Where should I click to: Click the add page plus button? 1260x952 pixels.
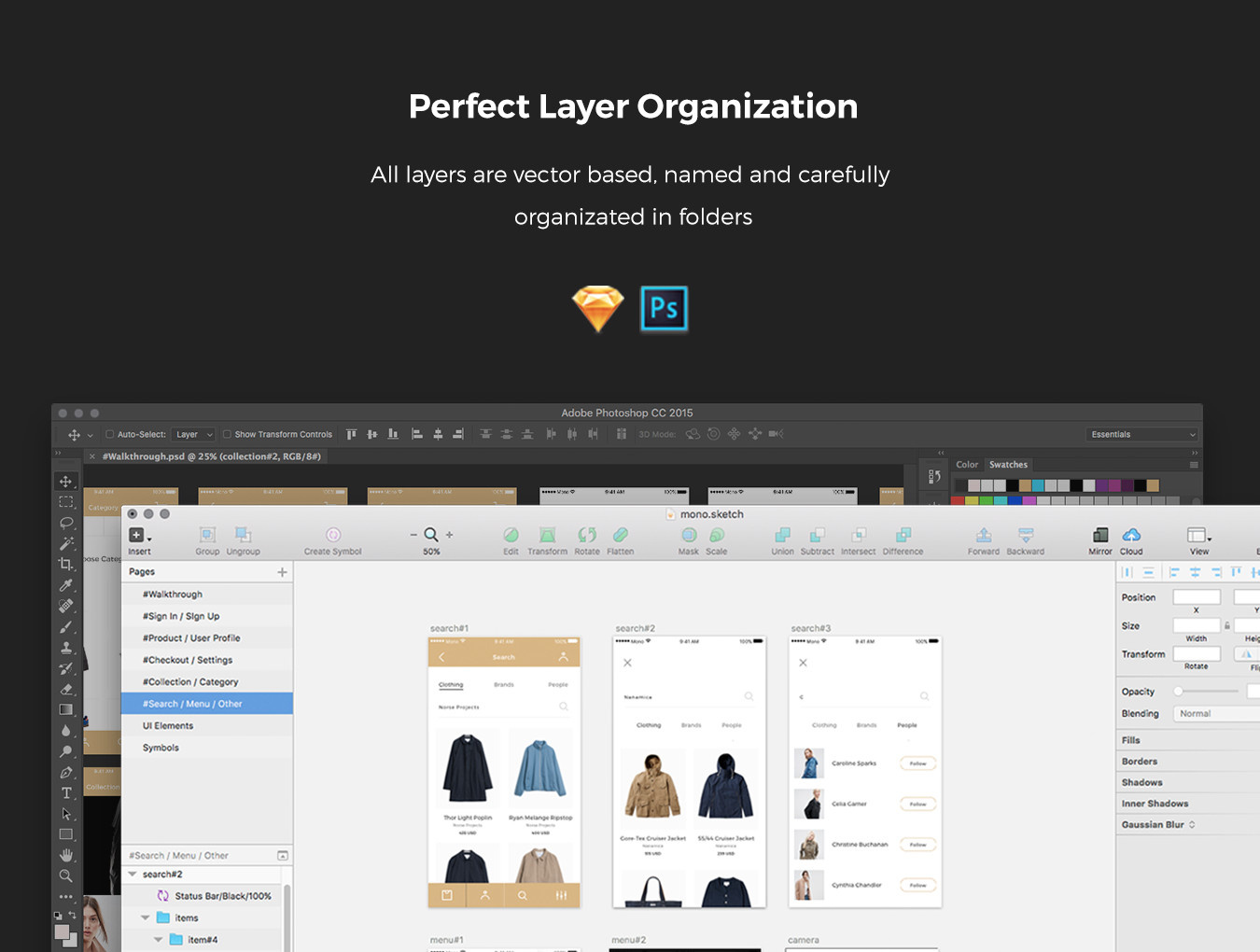tap(282, 572)
